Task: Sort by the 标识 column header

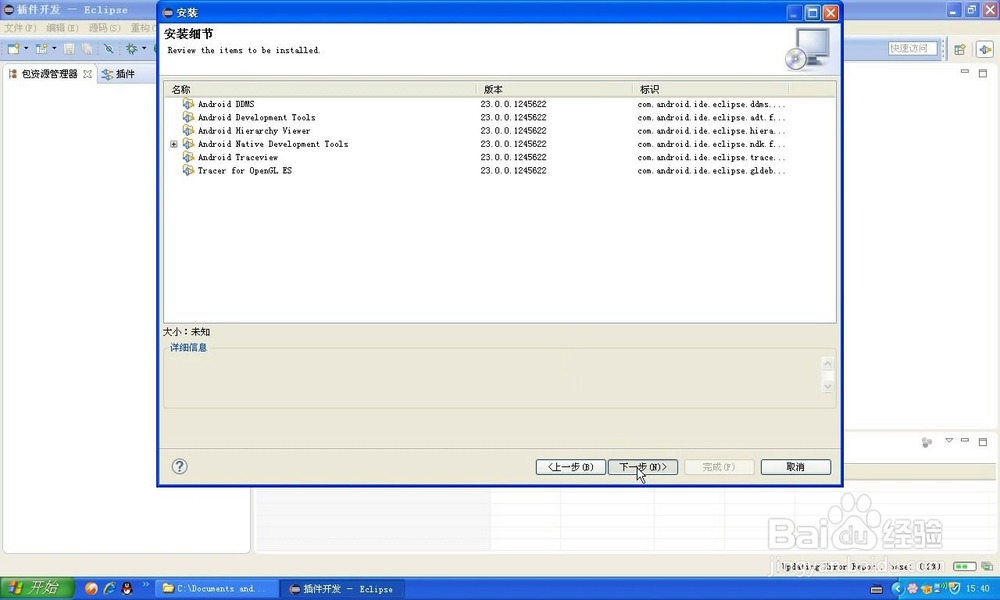Action: [x=710, y=89]
